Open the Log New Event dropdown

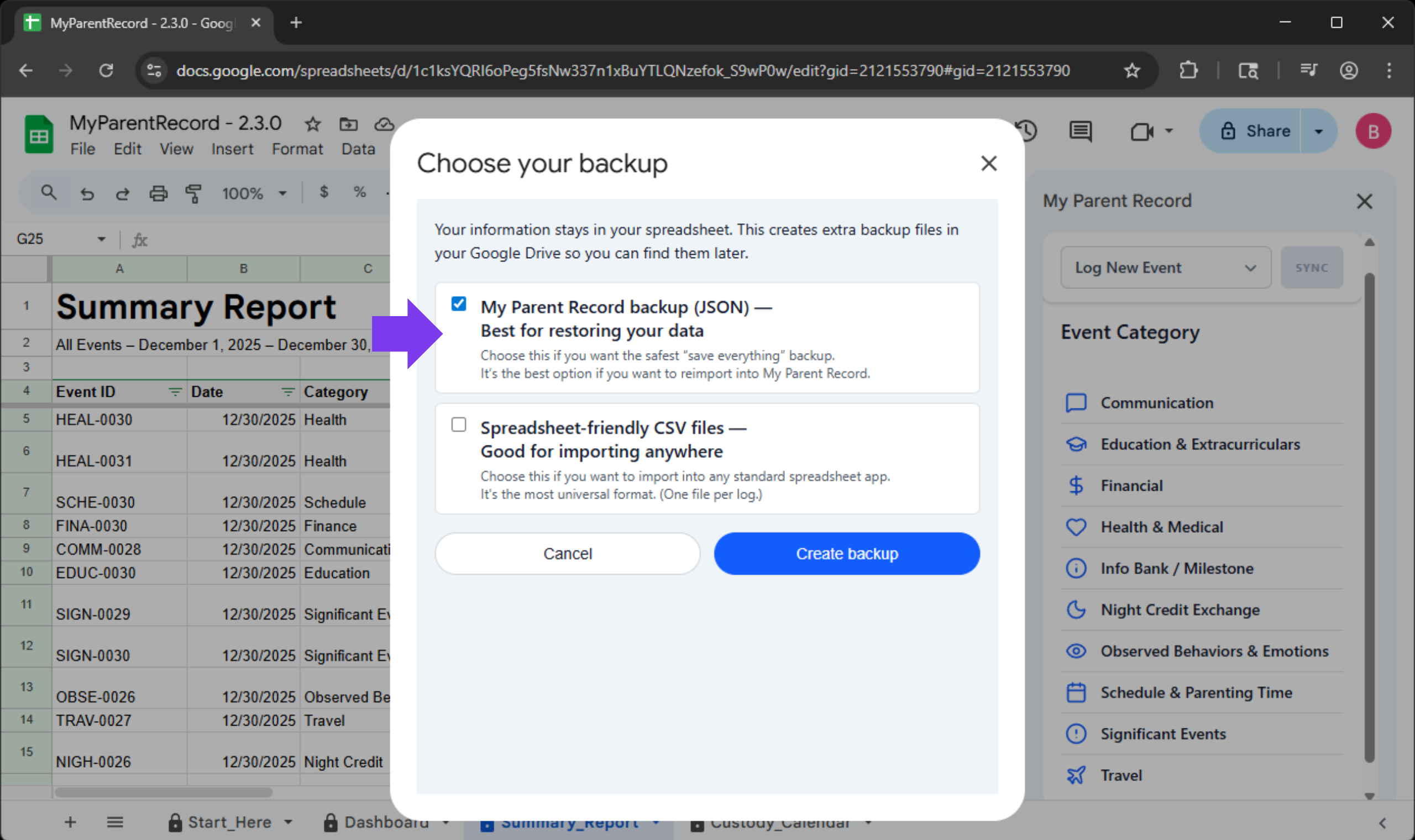click(1166, 267)
